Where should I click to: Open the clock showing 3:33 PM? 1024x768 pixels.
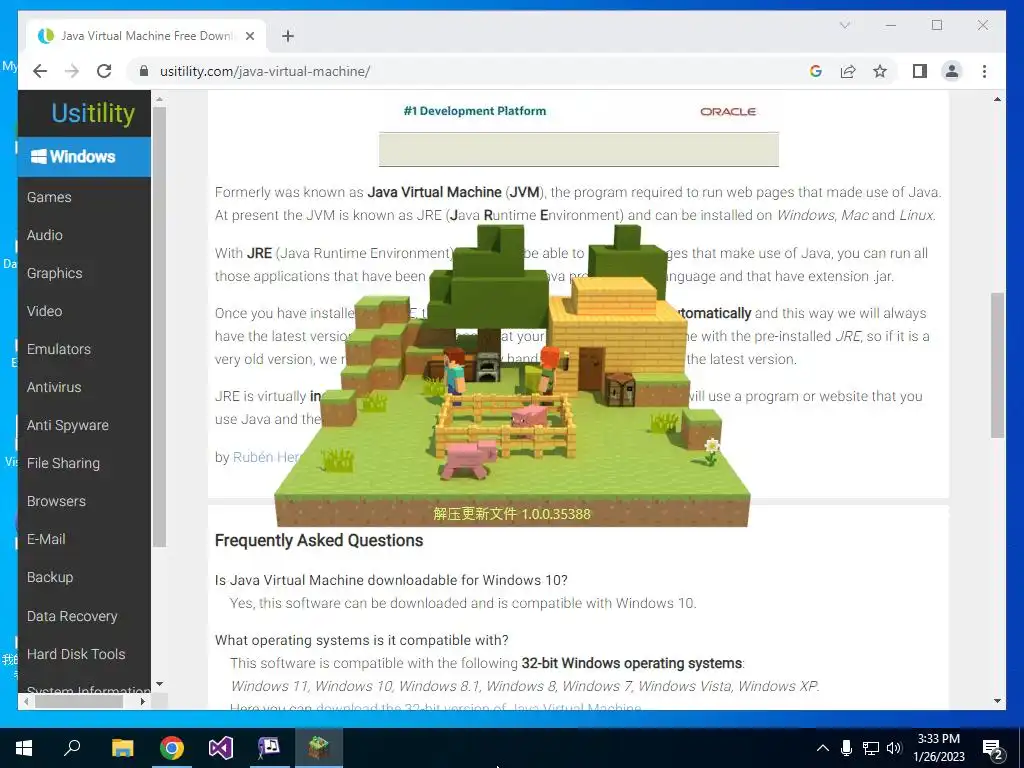939,748
